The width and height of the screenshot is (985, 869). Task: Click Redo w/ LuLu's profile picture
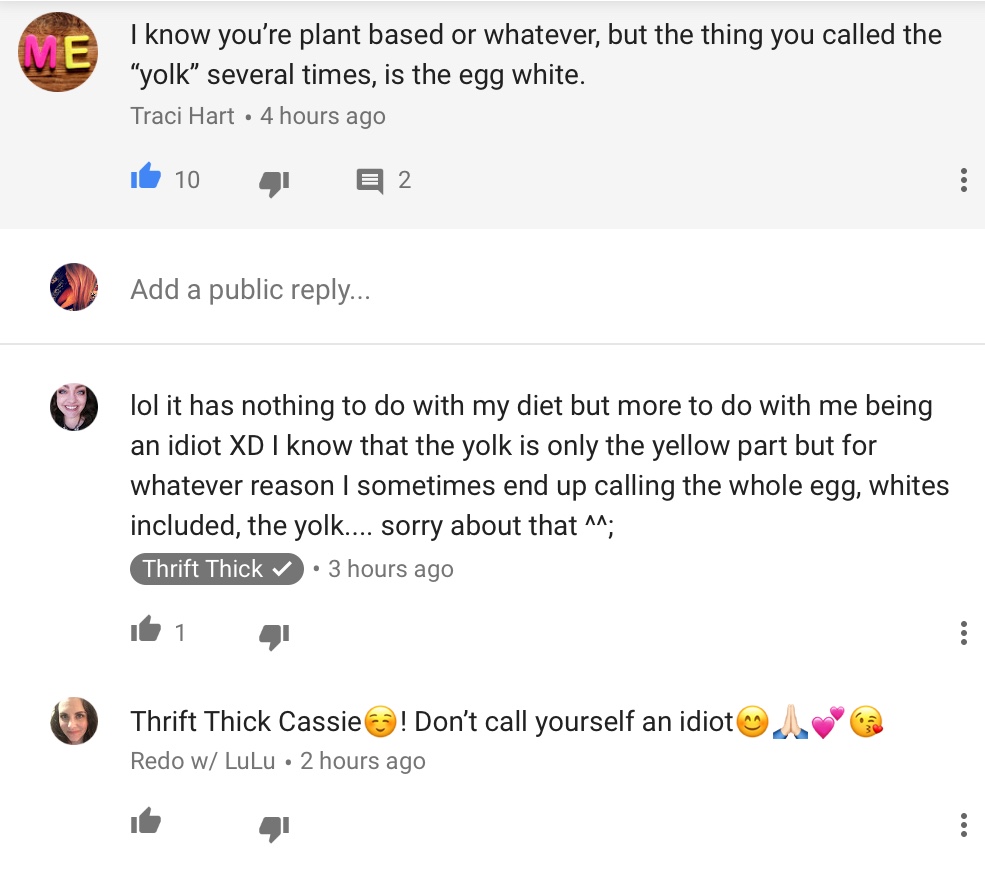tap(74, 721)
